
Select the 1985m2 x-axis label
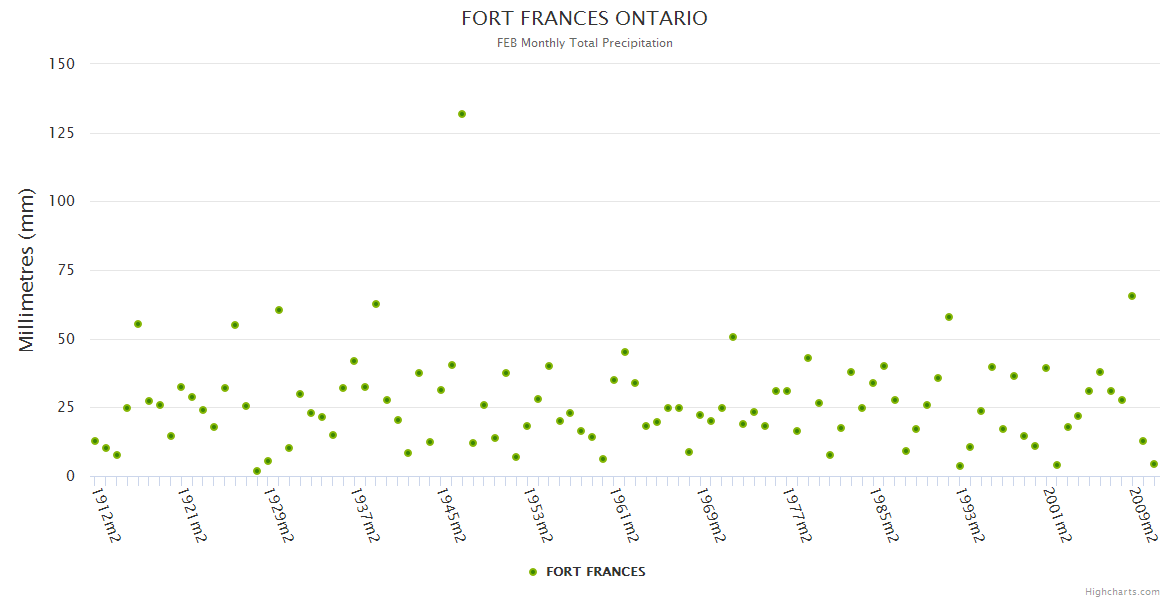point(883,514)
